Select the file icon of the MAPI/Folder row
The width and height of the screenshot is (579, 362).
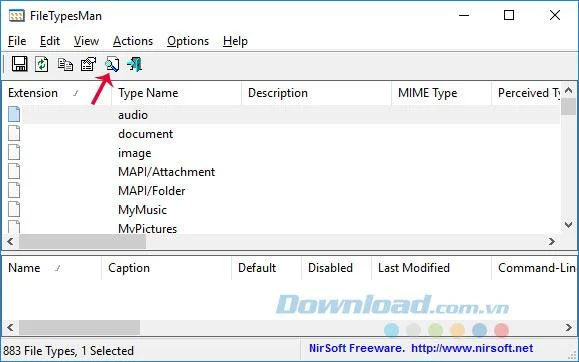(14, 190)
